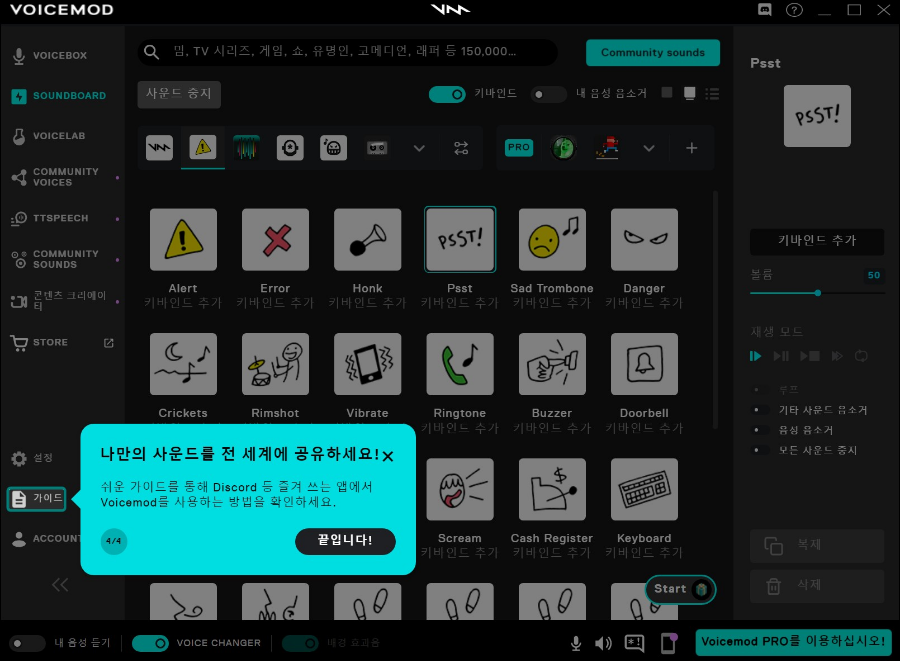Viewport: 900px width, 661px height.
Task: Click the soundboard vertical scrollbar
Action: point(715,310)
